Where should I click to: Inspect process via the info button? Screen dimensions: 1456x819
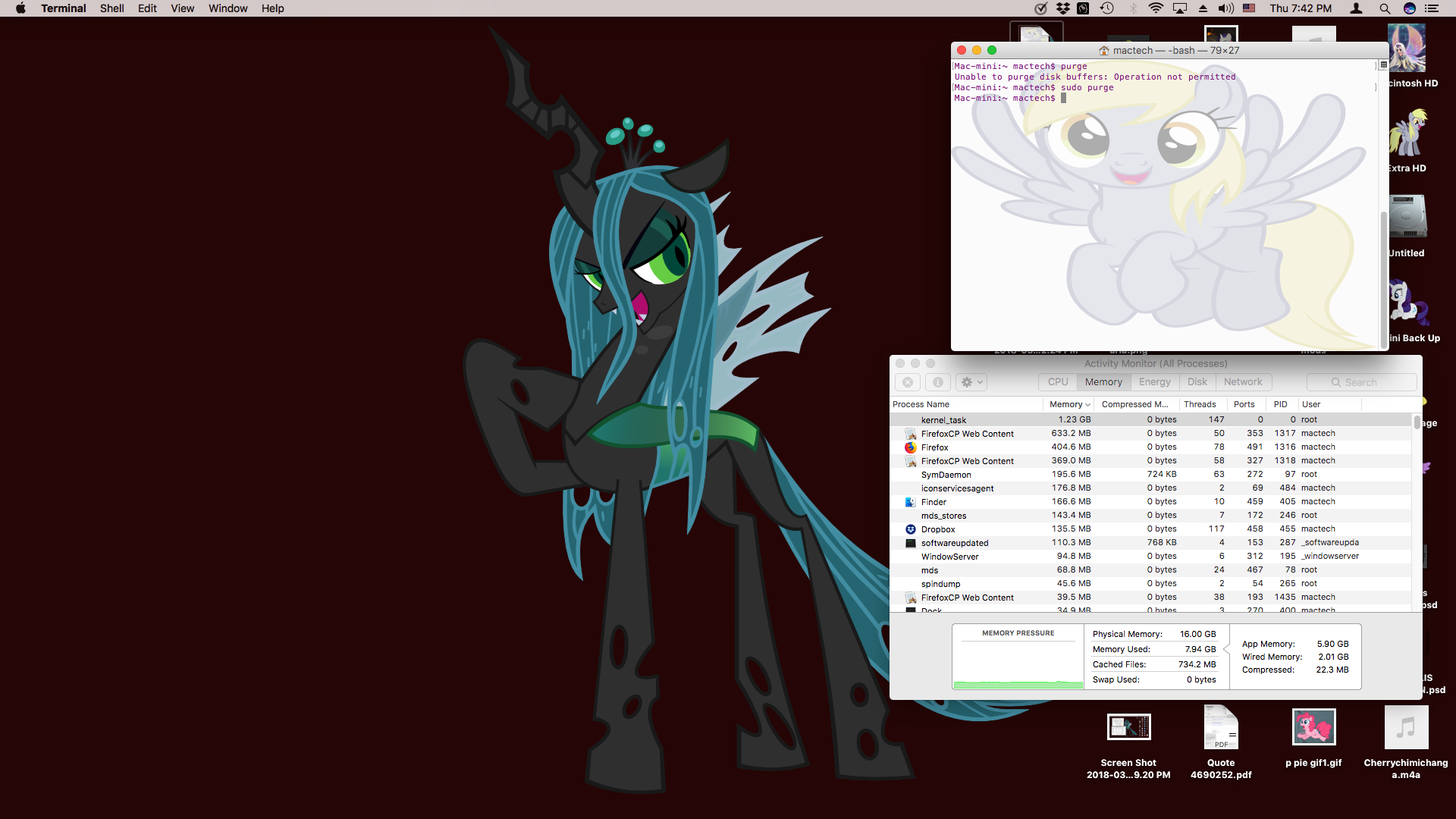tap(938, 382)
